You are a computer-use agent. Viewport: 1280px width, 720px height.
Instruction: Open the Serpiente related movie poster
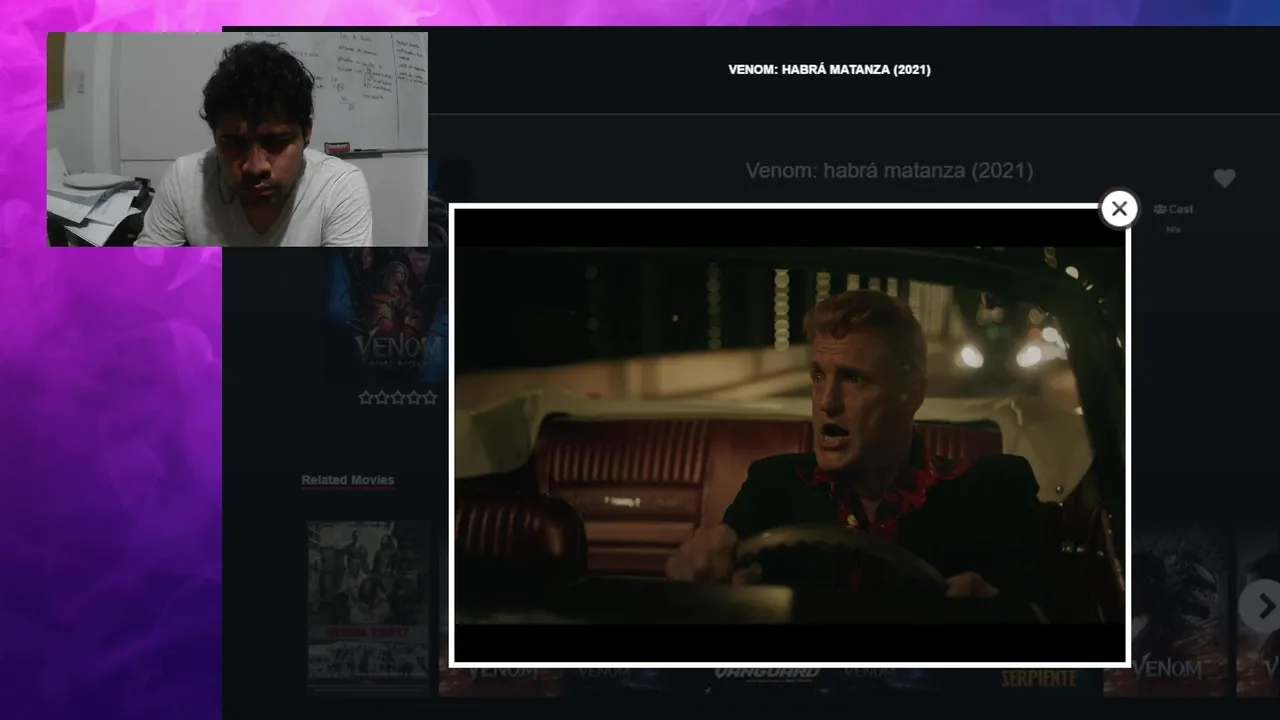point(1032,680)
